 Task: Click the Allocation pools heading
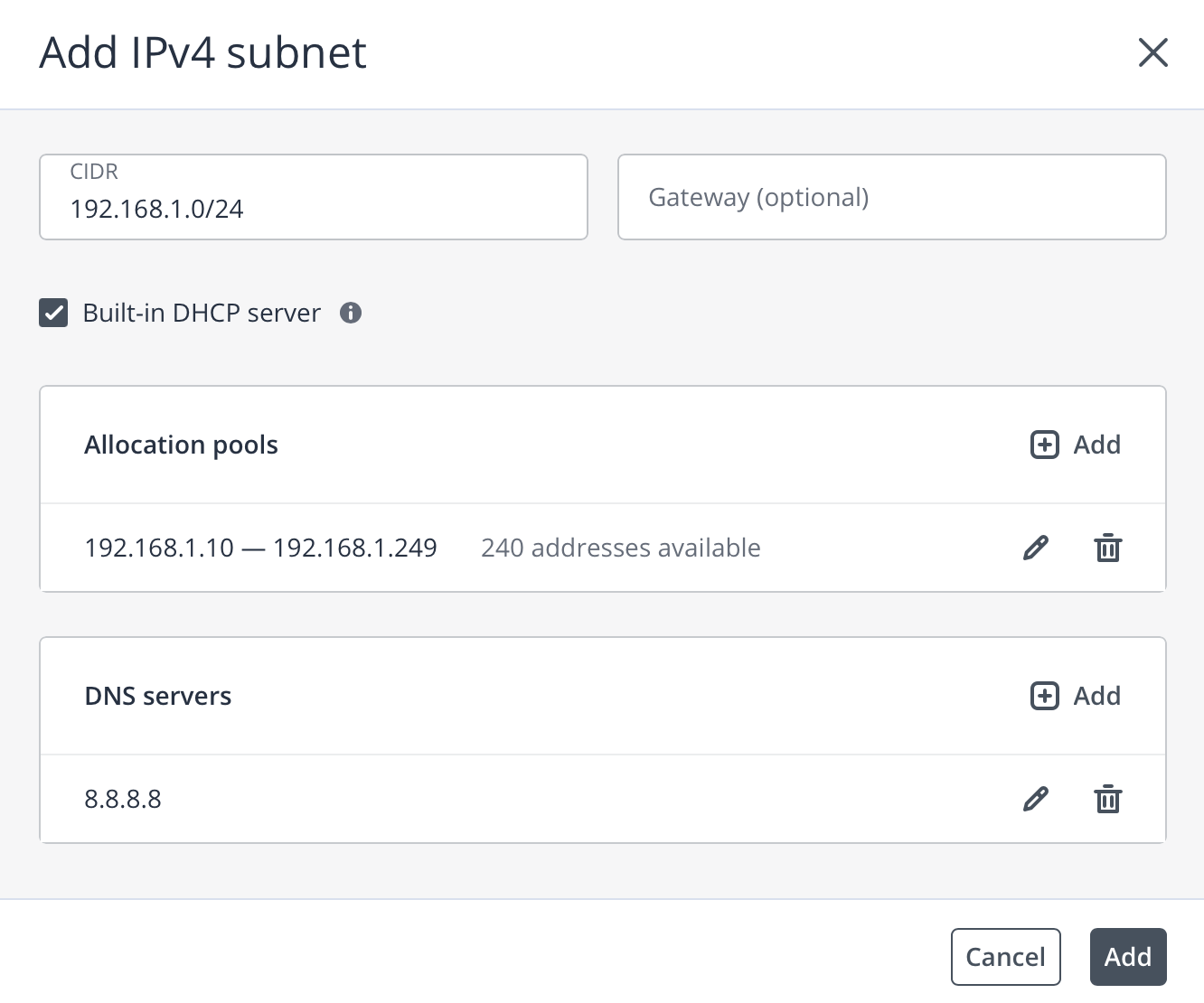coord(181,445)
